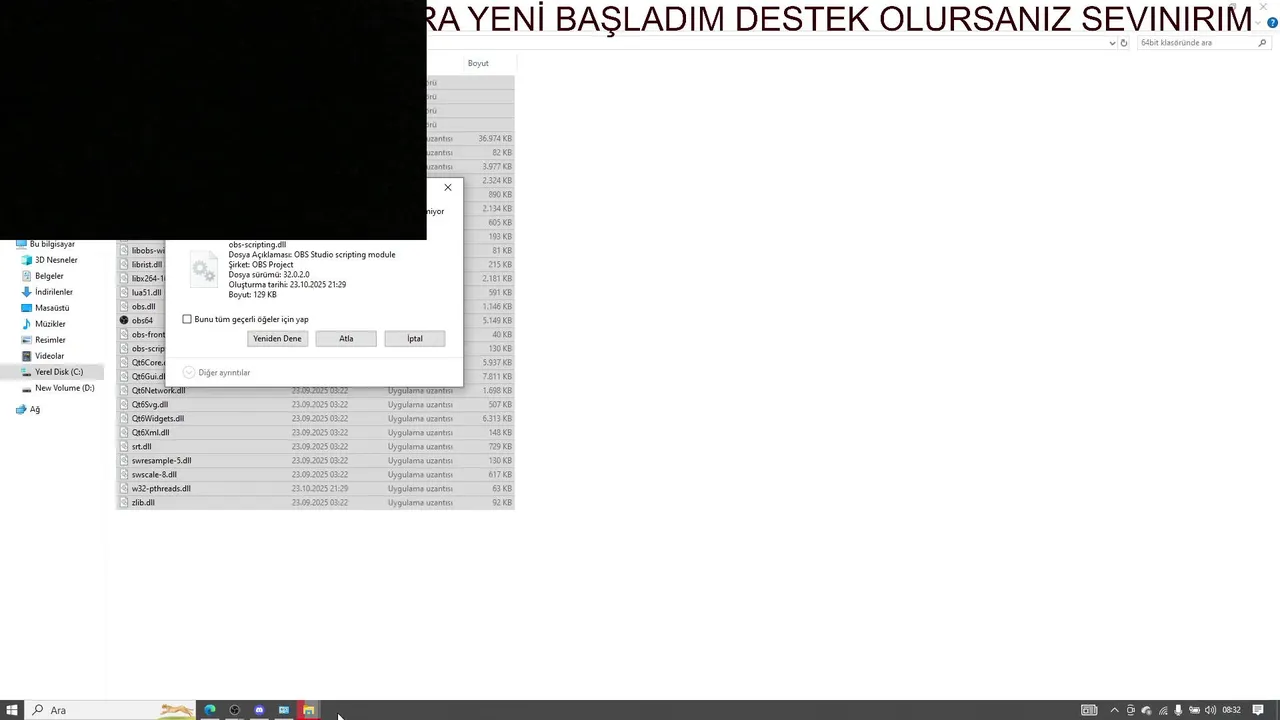Select file name swscale-8.dll

pos(154,475)
